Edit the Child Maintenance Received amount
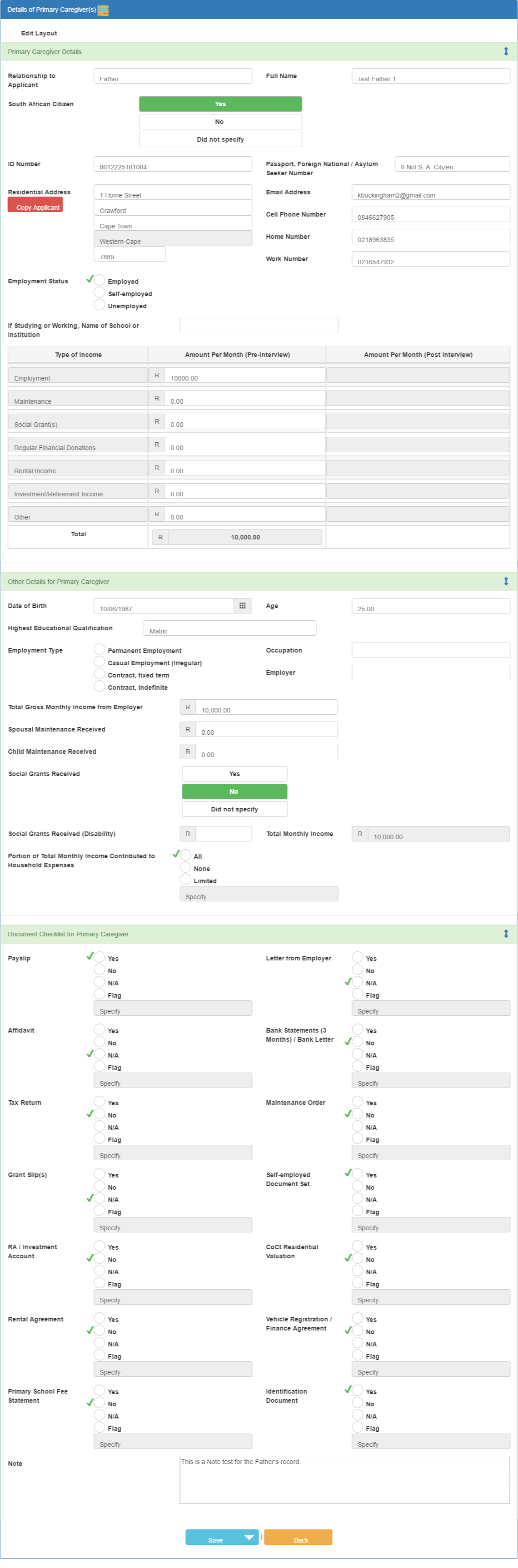 (x=266, y=751)
